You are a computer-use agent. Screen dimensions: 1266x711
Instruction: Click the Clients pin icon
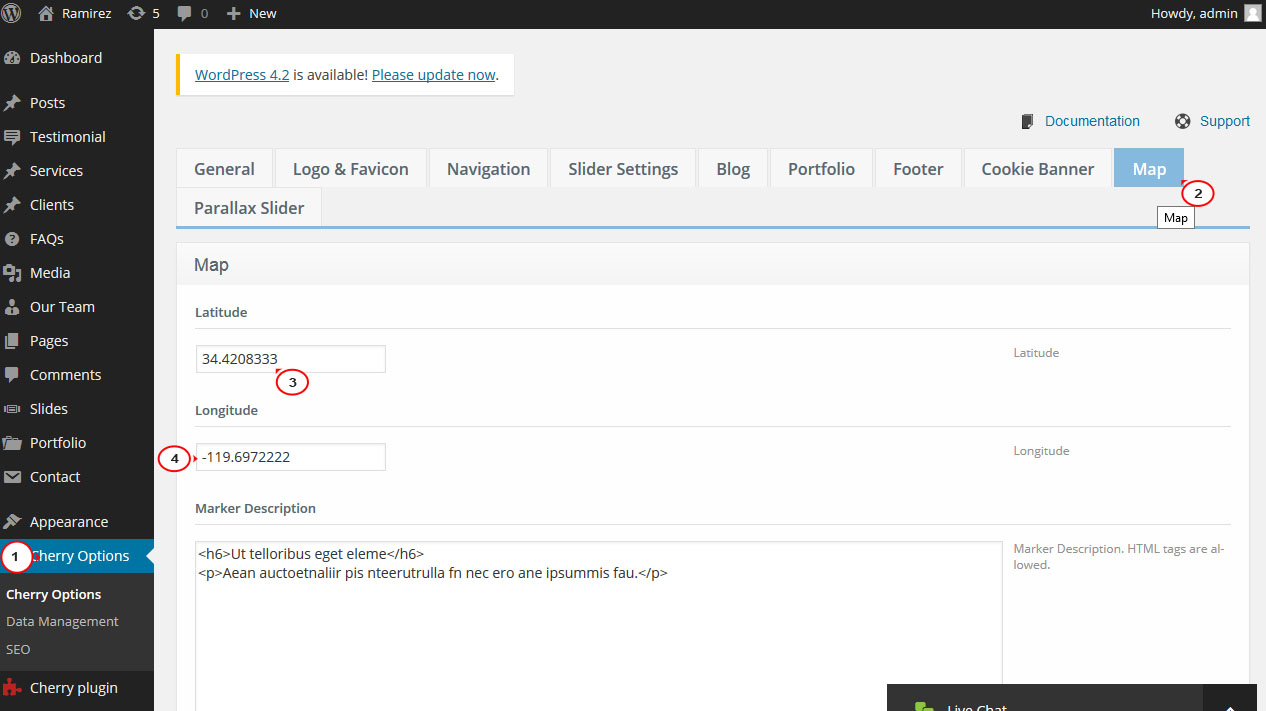coord(12,205)
